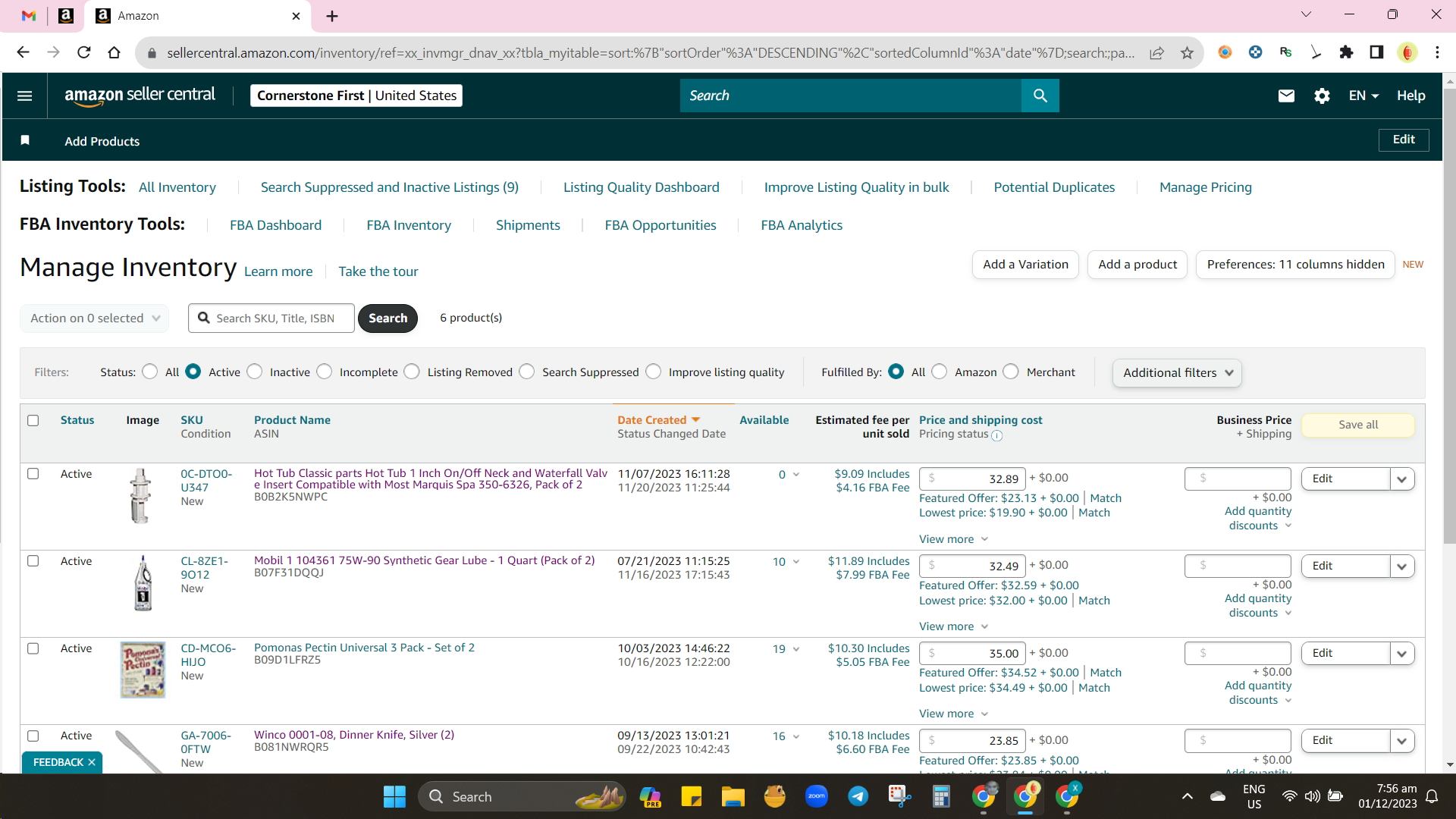Click the dark Search button beside SKU field
1456x819 pixels.
tap(388, 318)
